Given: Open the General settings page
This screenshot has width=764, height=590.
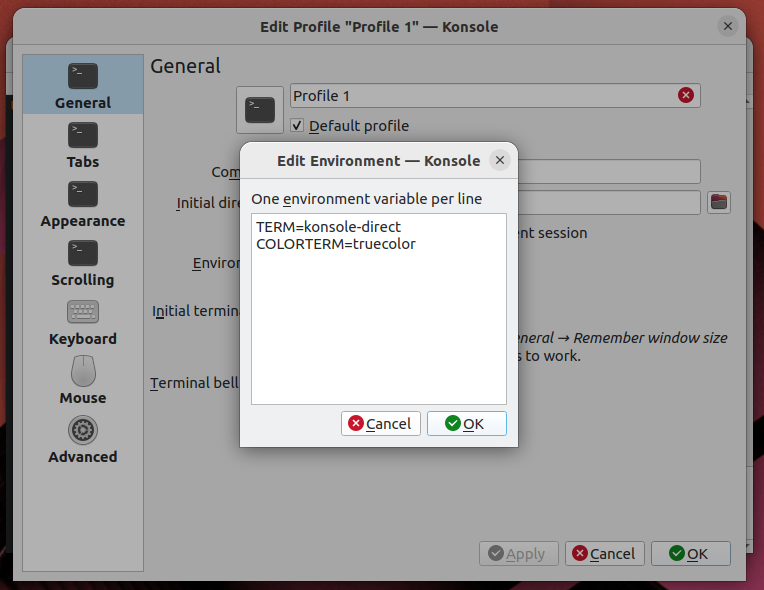Looking at the screenshot, I should 83,86.
